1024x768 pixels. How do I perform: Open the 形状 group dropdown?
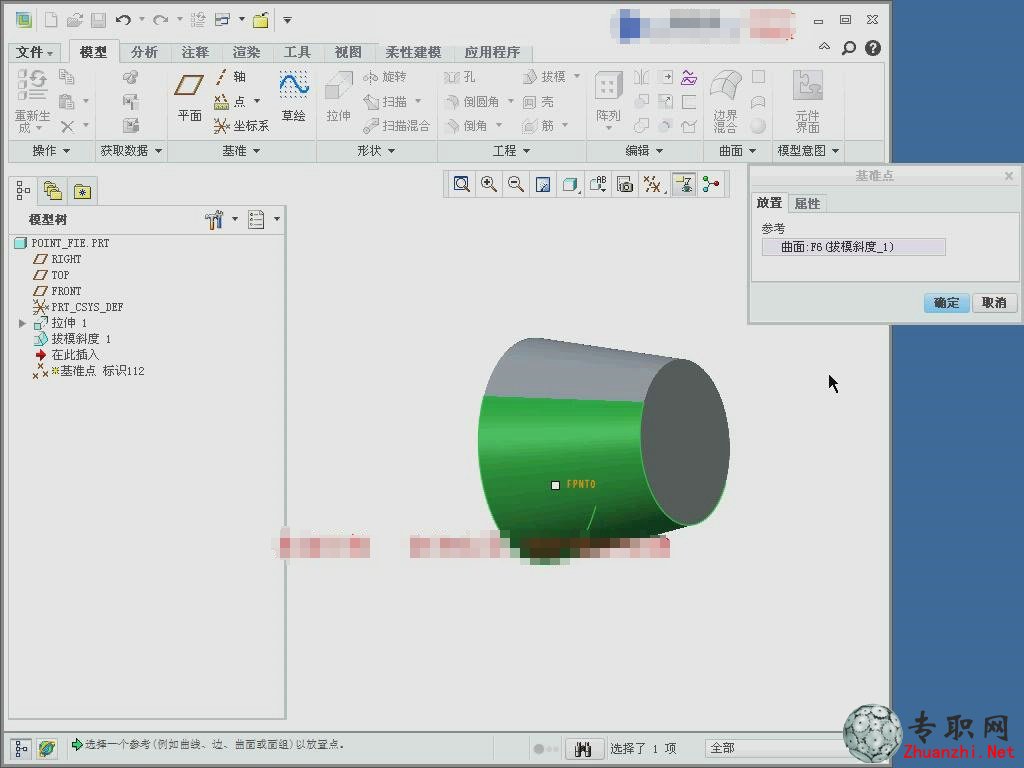(376, 151)
